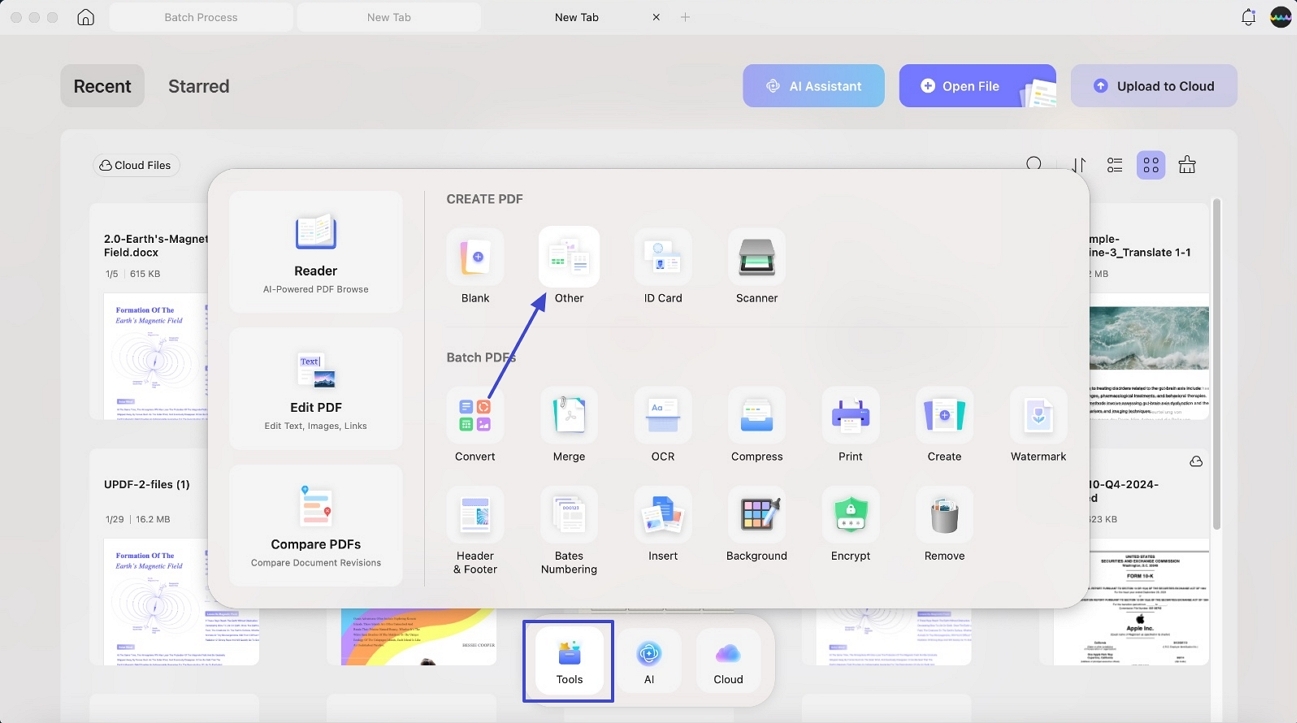1297x723 pixels.
Task: Switch to the Starred tab
Action: point(198,85)
